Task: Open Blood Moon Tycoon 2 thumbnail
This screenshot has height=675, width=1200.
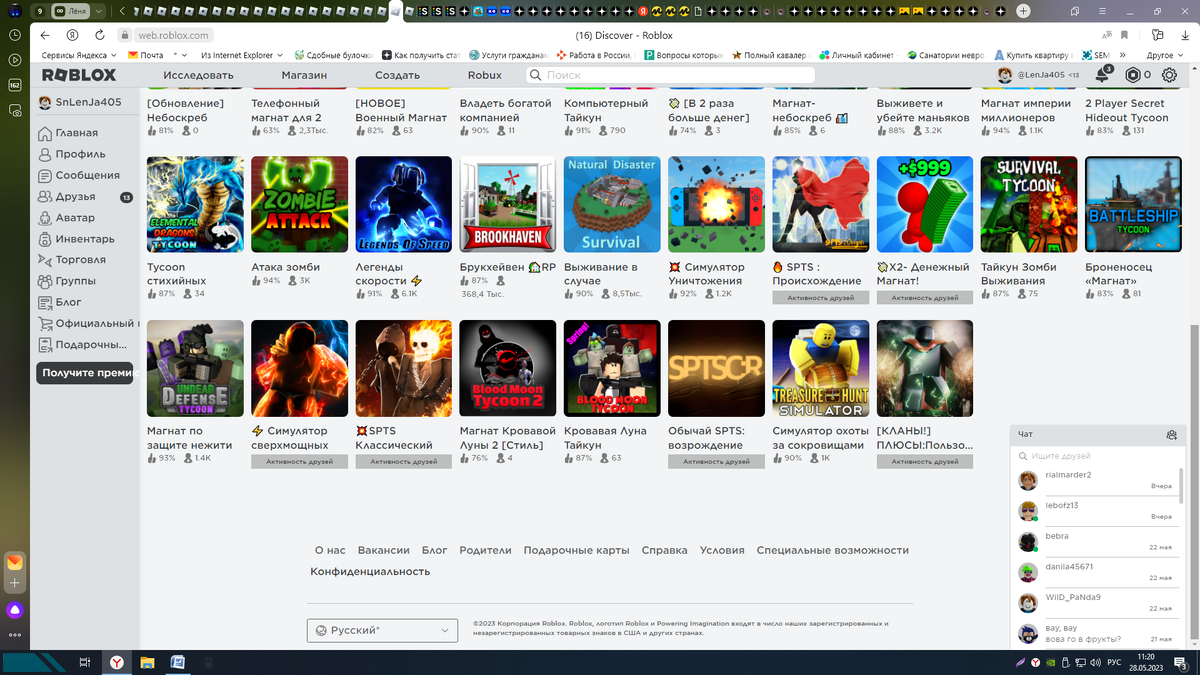Action: tap(508, 368)
